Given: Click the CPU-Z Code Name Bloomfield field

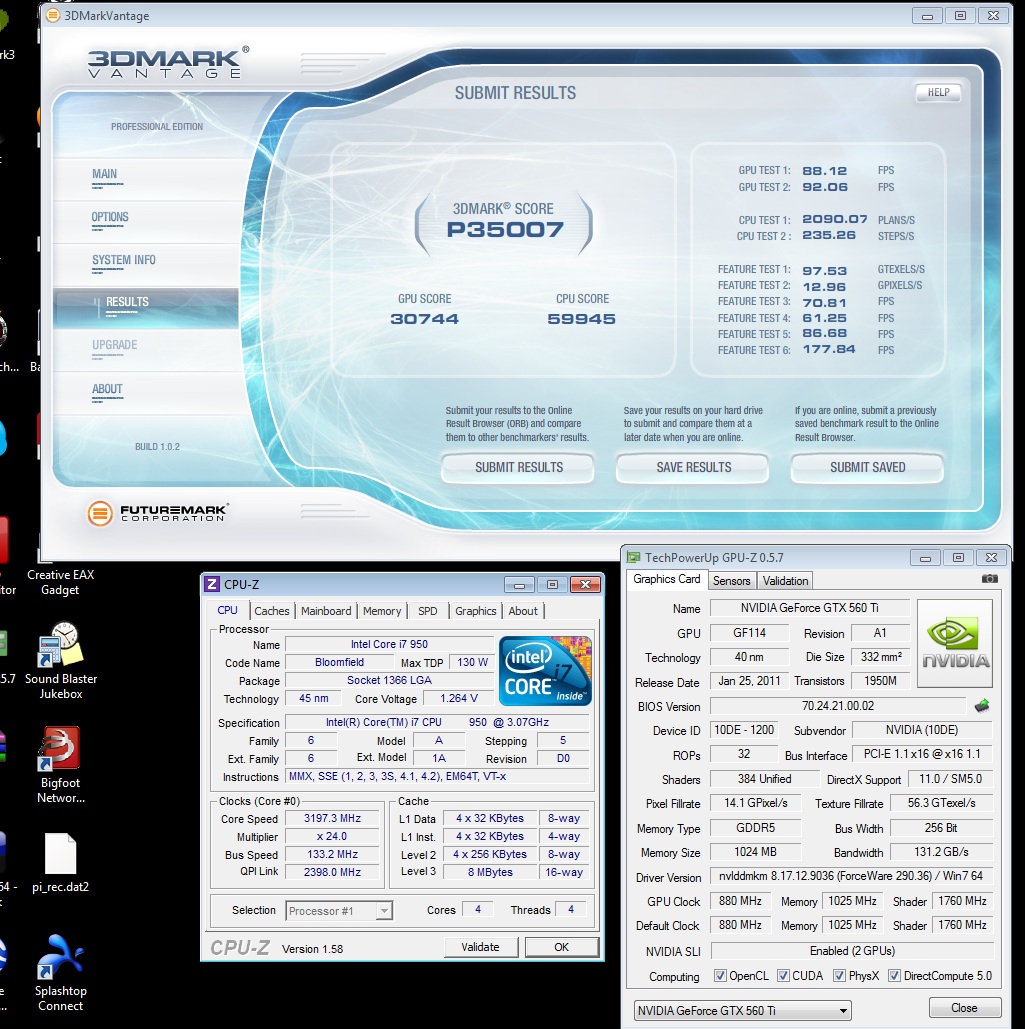Looking at the screenshot, I should tap(339, 662).
